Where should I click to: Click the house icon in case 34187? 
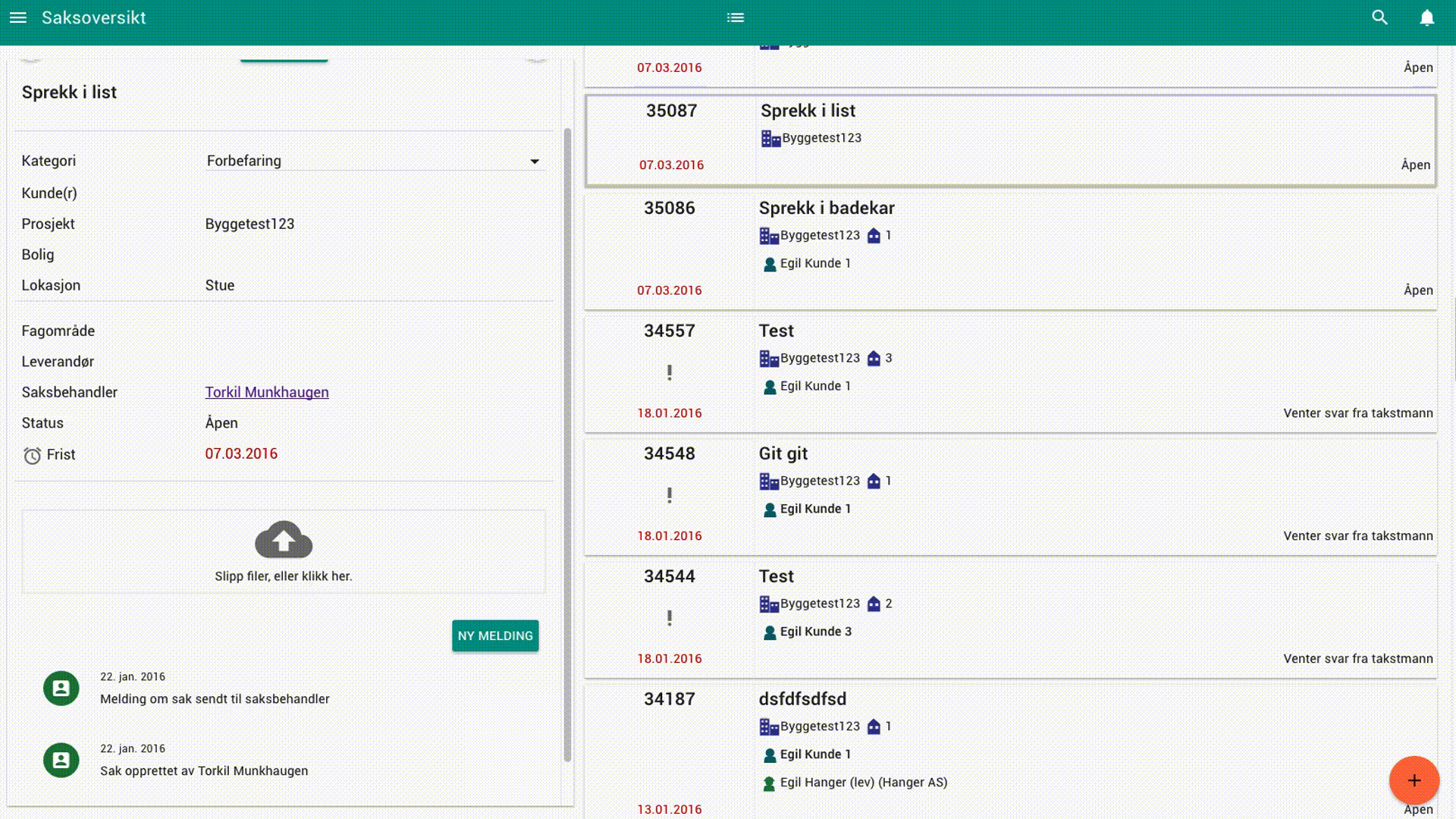point(874,727)
